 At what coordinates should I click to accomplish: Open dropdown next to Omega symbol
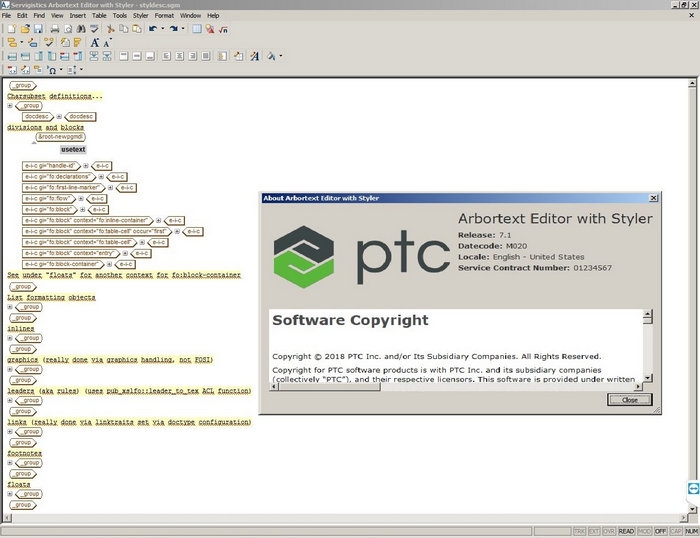pyautogui.click(x=61, y=70)
